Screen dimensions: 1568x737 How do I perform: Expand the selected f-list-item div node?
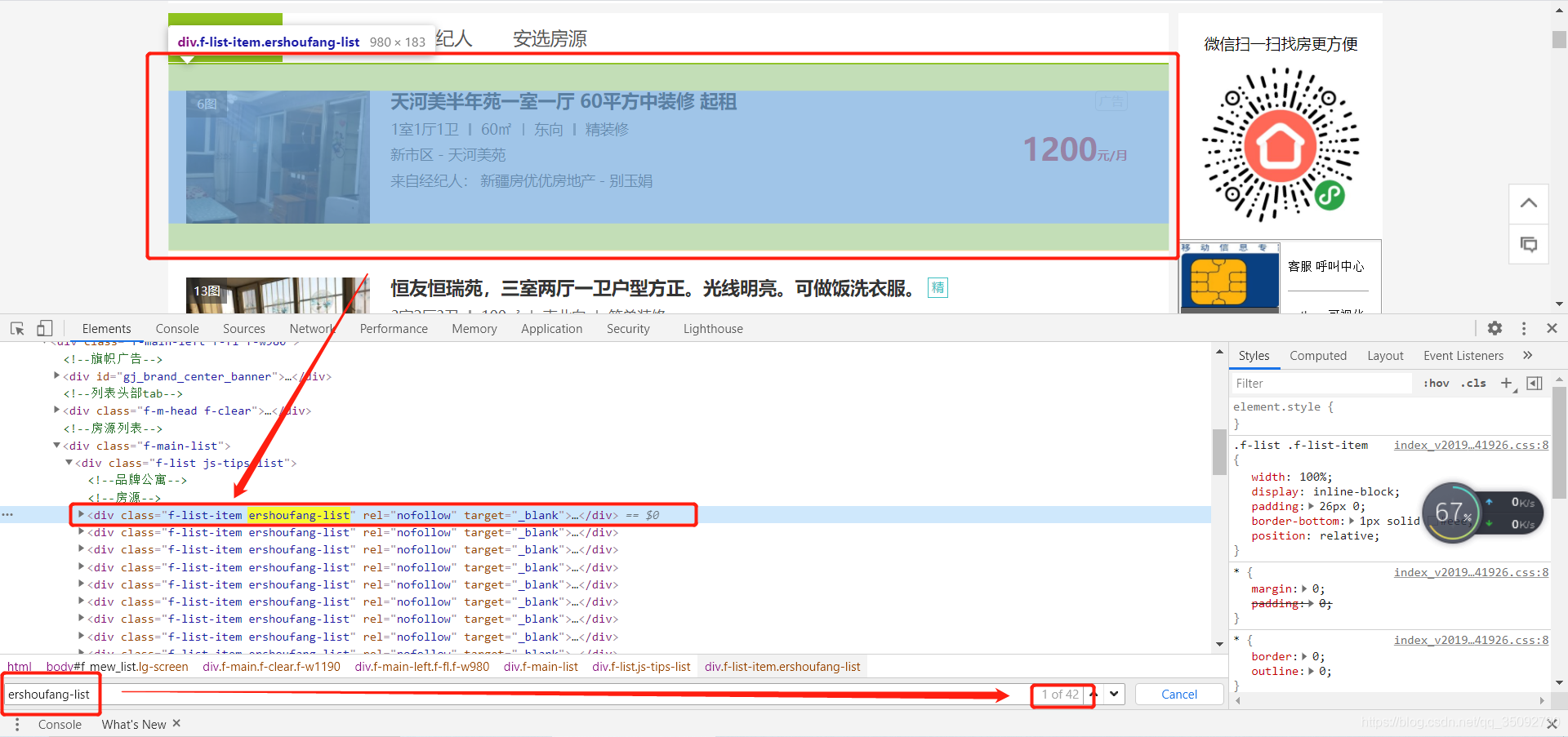point(81,514)
